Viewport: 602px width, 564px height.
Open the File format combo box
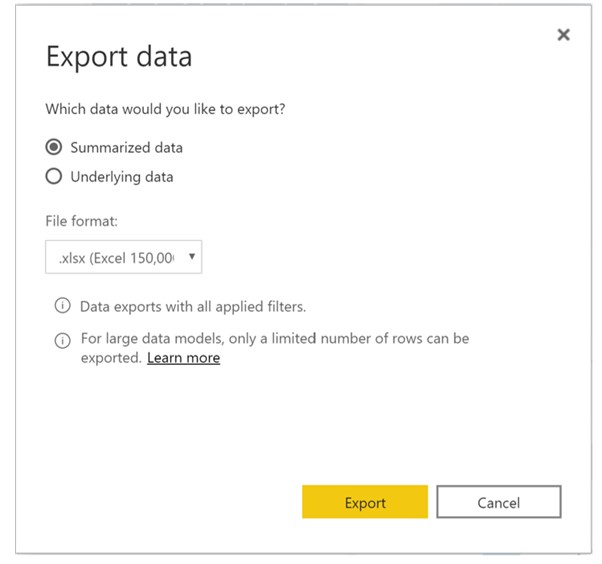123,257
